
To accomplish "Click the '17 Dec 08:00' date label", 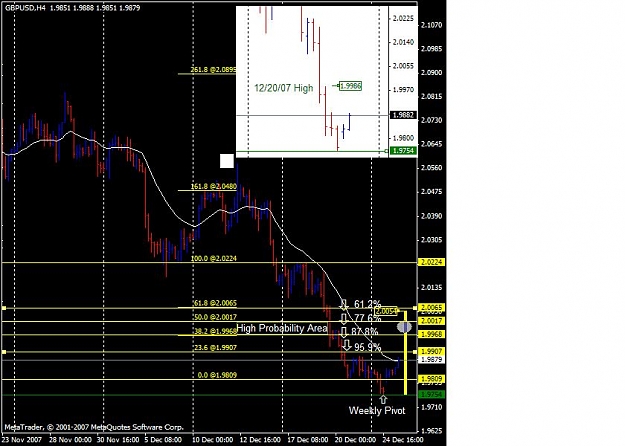I will tap(308, 440).
